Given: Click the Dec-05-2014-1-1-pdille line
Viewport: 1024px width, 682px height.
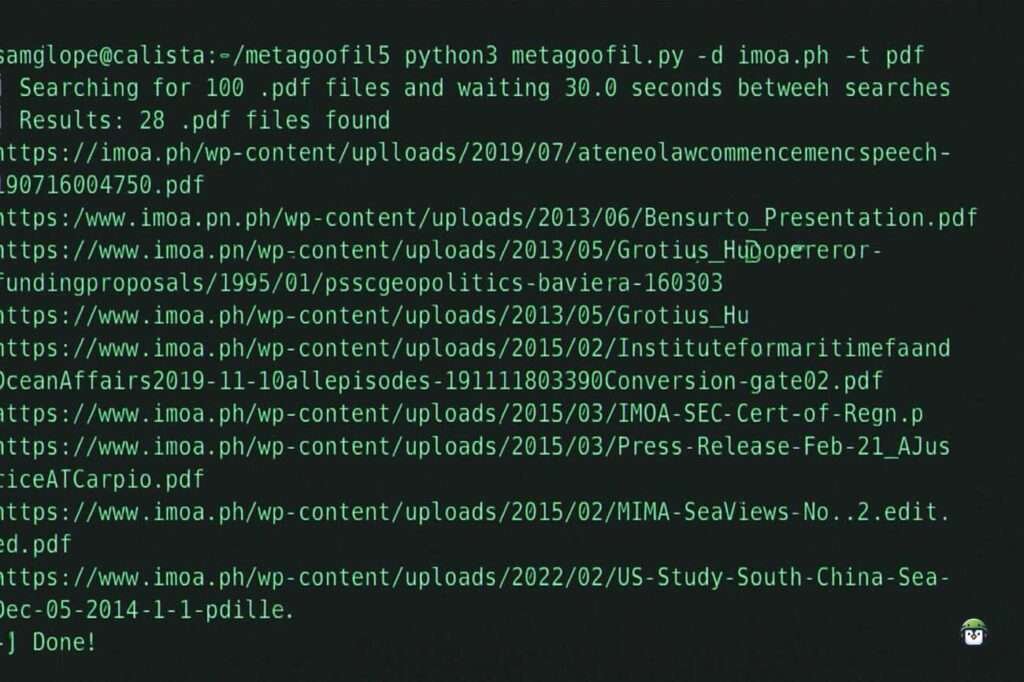Looking at the screenshot, I should pos(147,610).
